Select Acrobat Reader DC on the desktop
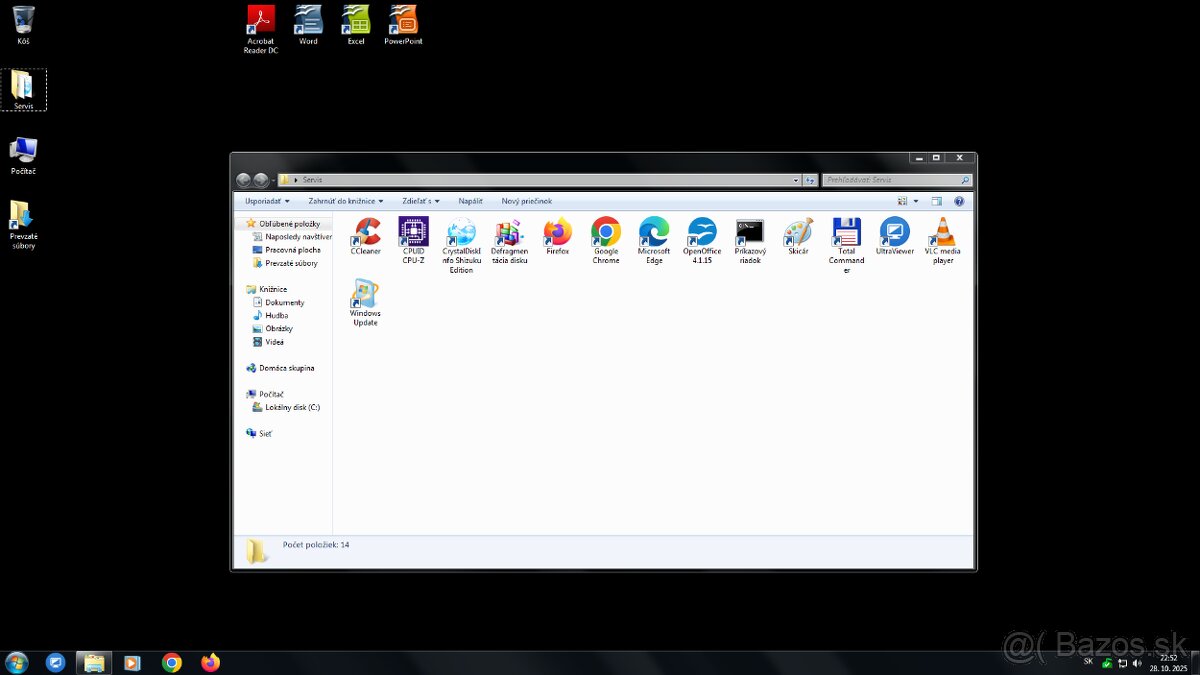The width and height of the screenshot is (1200, 675). point(261,21)
